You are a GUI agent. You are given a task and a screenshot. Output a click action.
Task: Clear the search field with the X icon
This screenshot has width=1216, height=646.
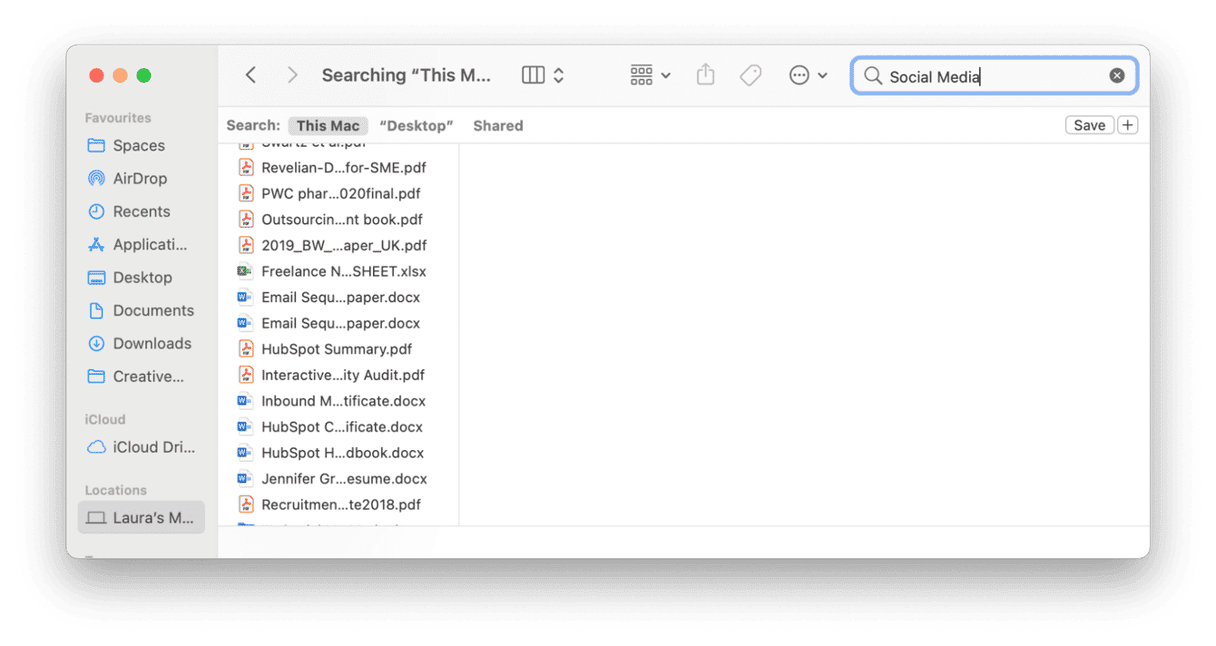coord(1117,74)
